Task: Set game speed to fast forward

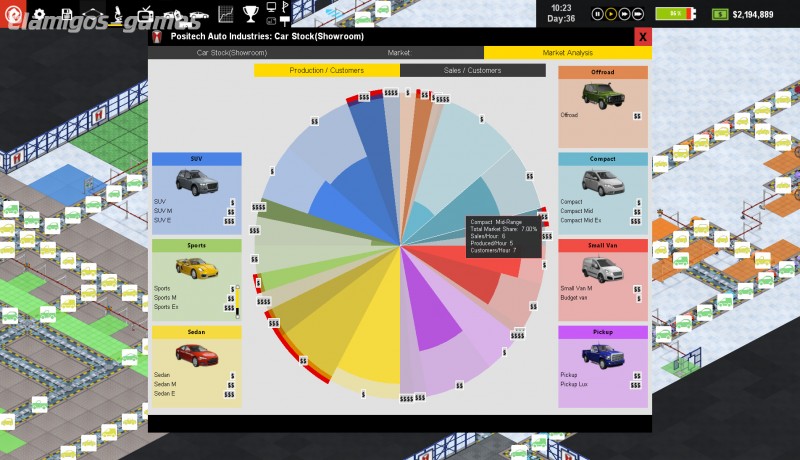Action: tap(623, 14)
